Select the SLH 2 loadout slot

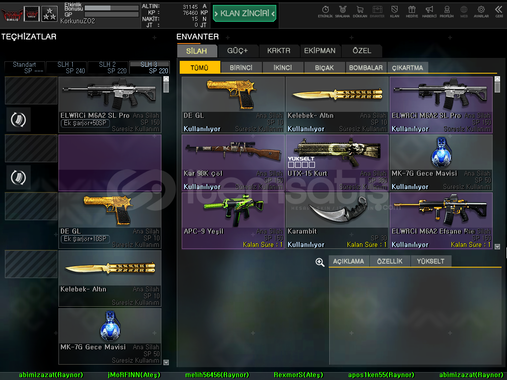[107, 67]
